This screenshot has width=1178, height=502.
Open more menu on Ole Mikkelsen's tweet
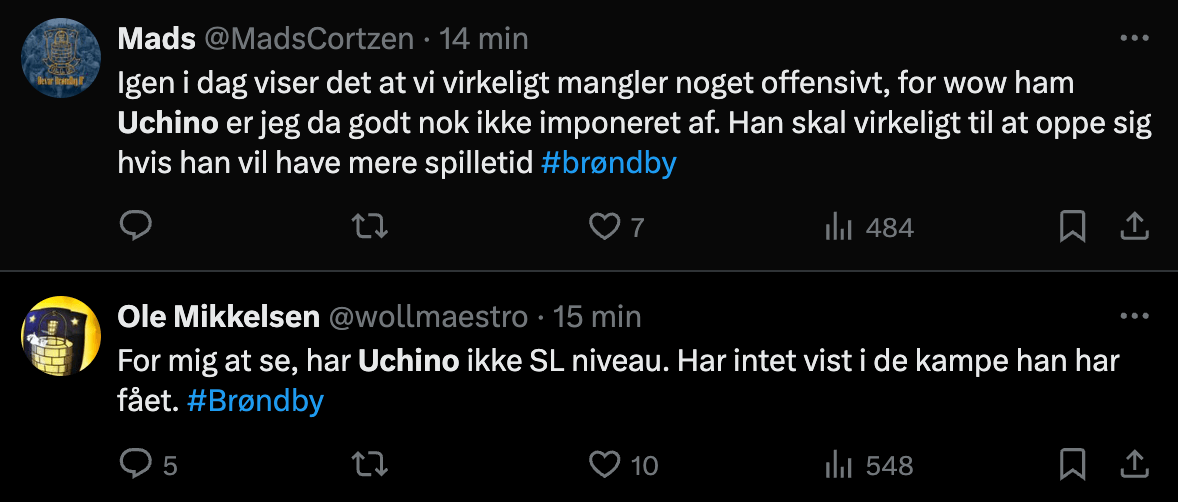click(1134, 316)
